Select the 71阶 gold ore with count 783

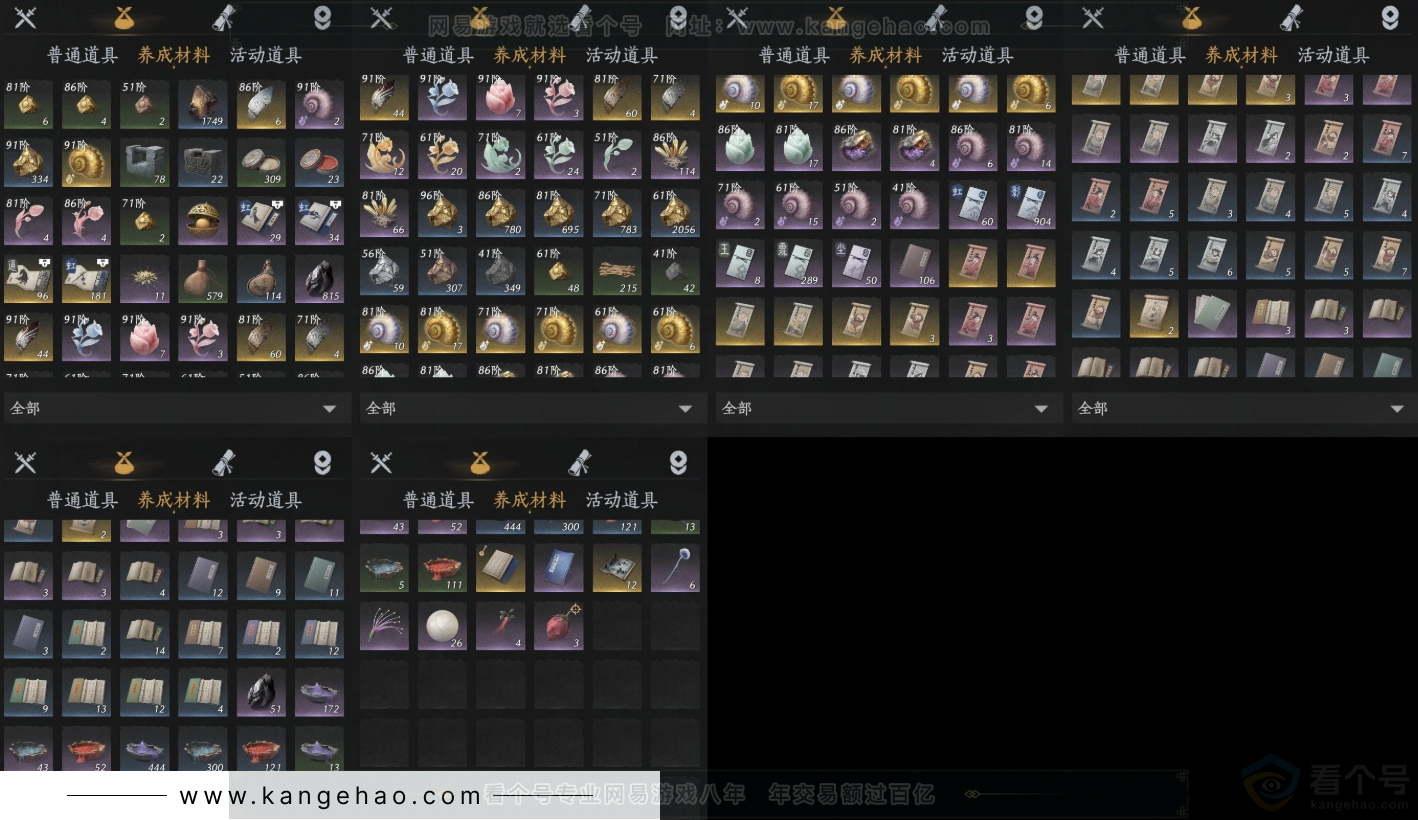[617, 213]
